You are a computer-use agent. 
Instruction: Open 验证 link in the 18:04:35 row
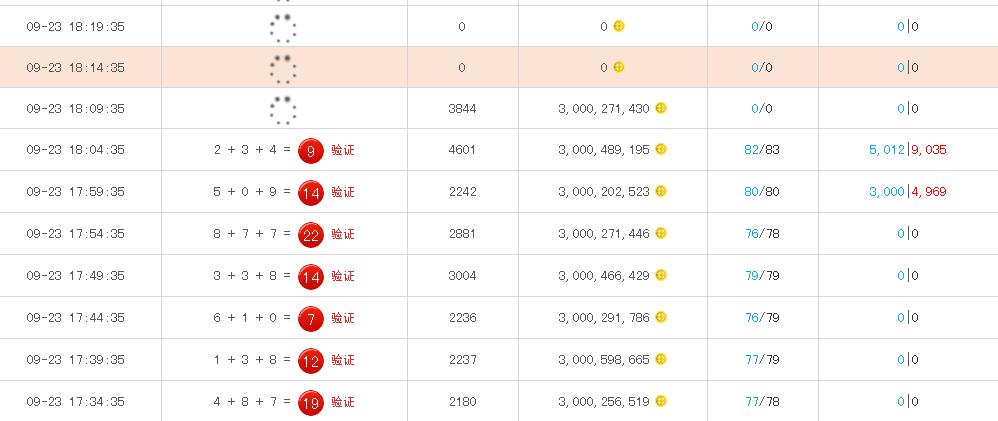click(343, 150)
